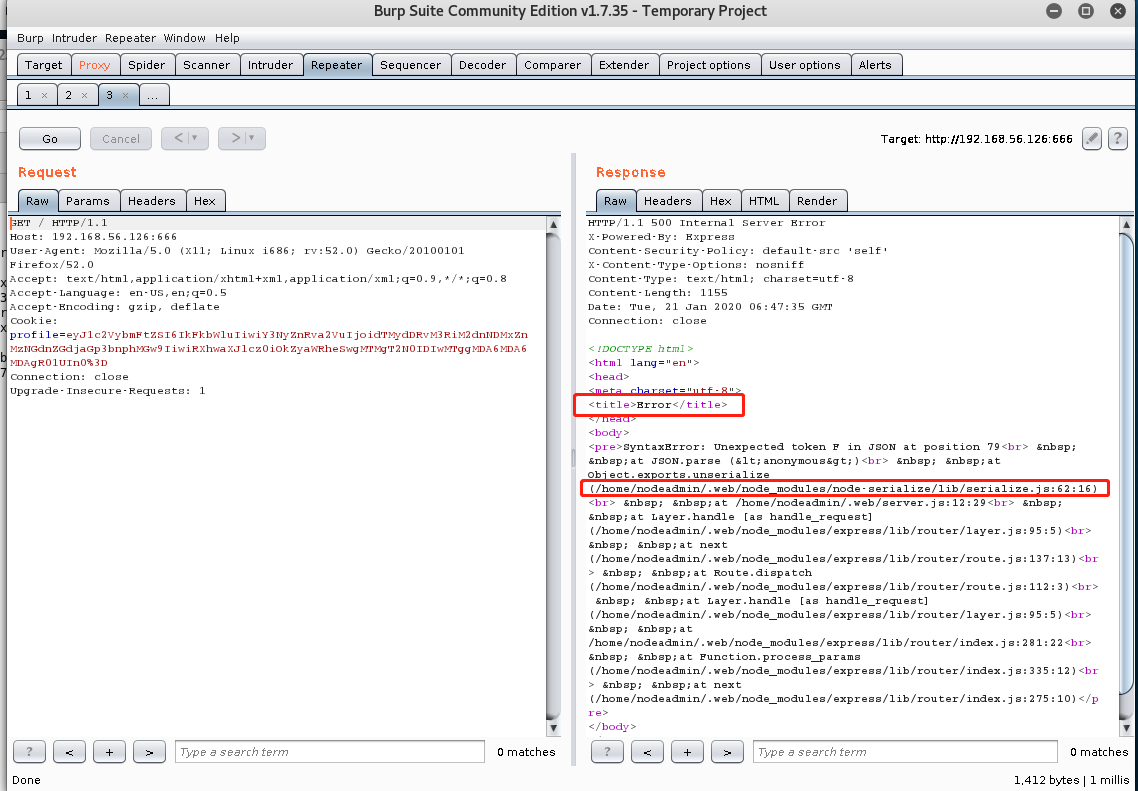Click the pencil icon to edit the target
Viewport: 1138px width, 791px height.
click(x=1091, y=138)
